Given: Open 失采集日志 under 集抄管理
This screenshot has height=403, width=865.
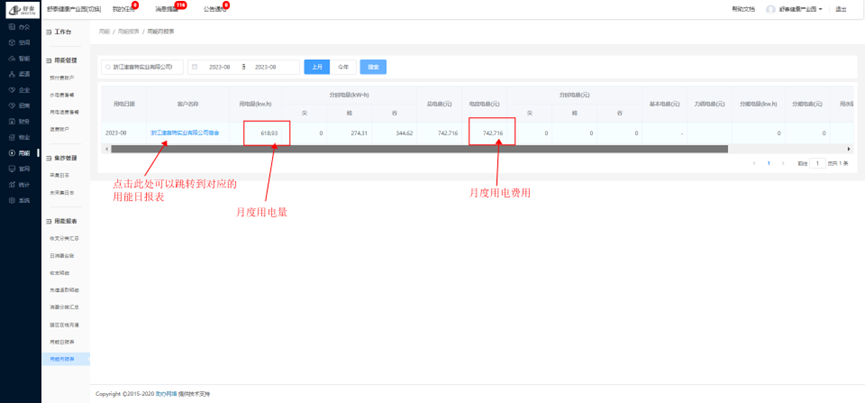Looking at the screenshot, I should [62, 193].
